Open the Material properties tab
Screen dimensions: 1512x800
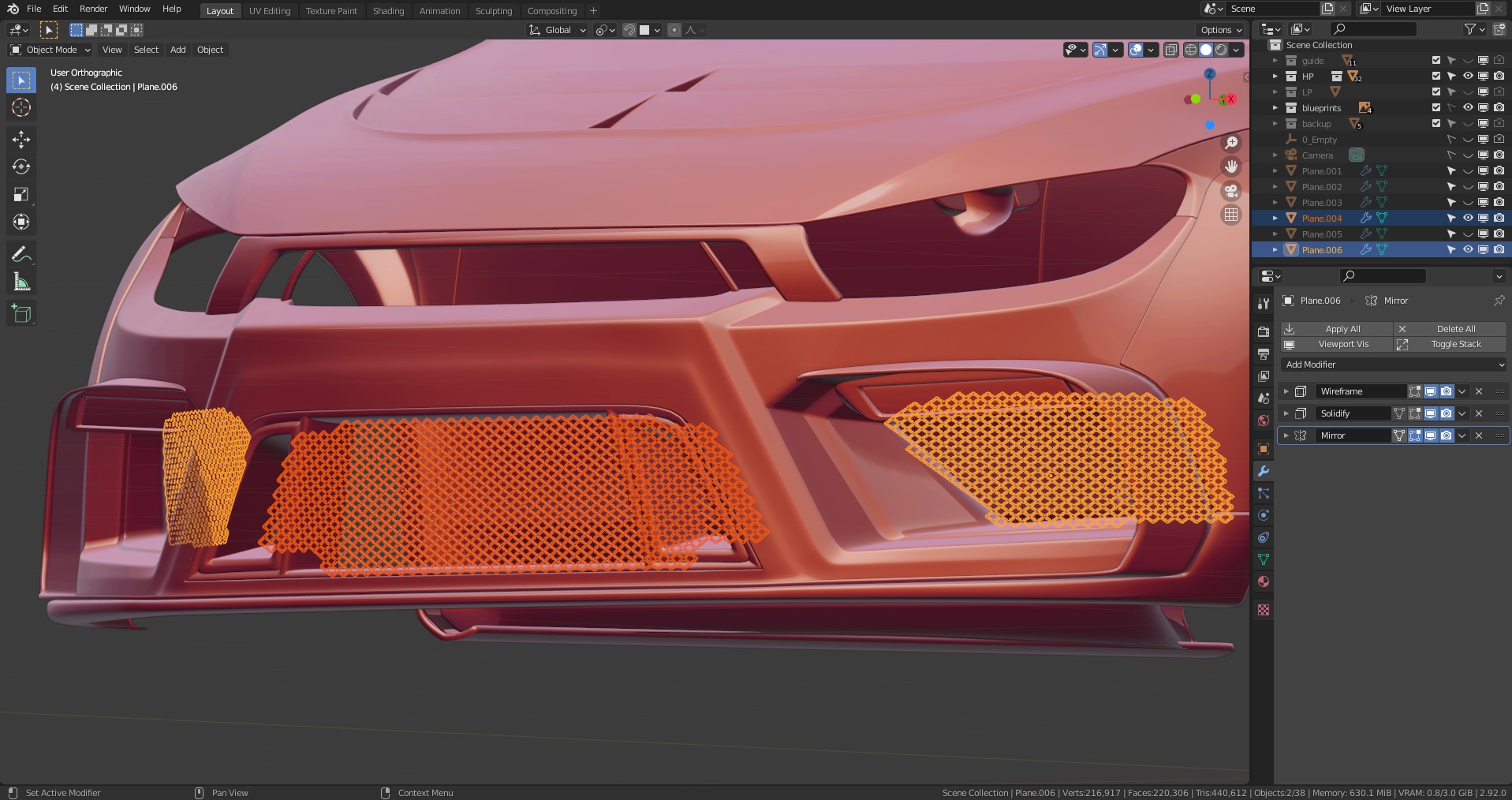pos(1264,581)
